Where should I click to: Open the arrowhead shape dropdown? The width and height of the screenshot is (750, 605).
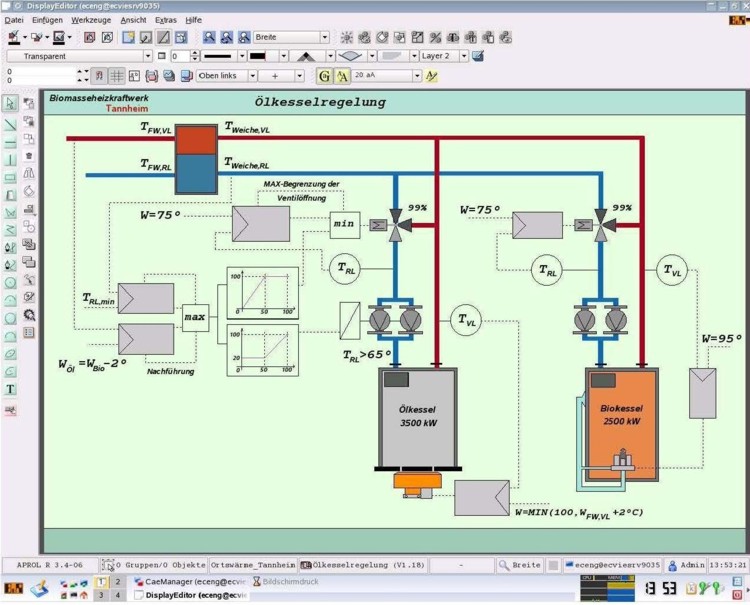pyautogui.click(x=330, y=56)
